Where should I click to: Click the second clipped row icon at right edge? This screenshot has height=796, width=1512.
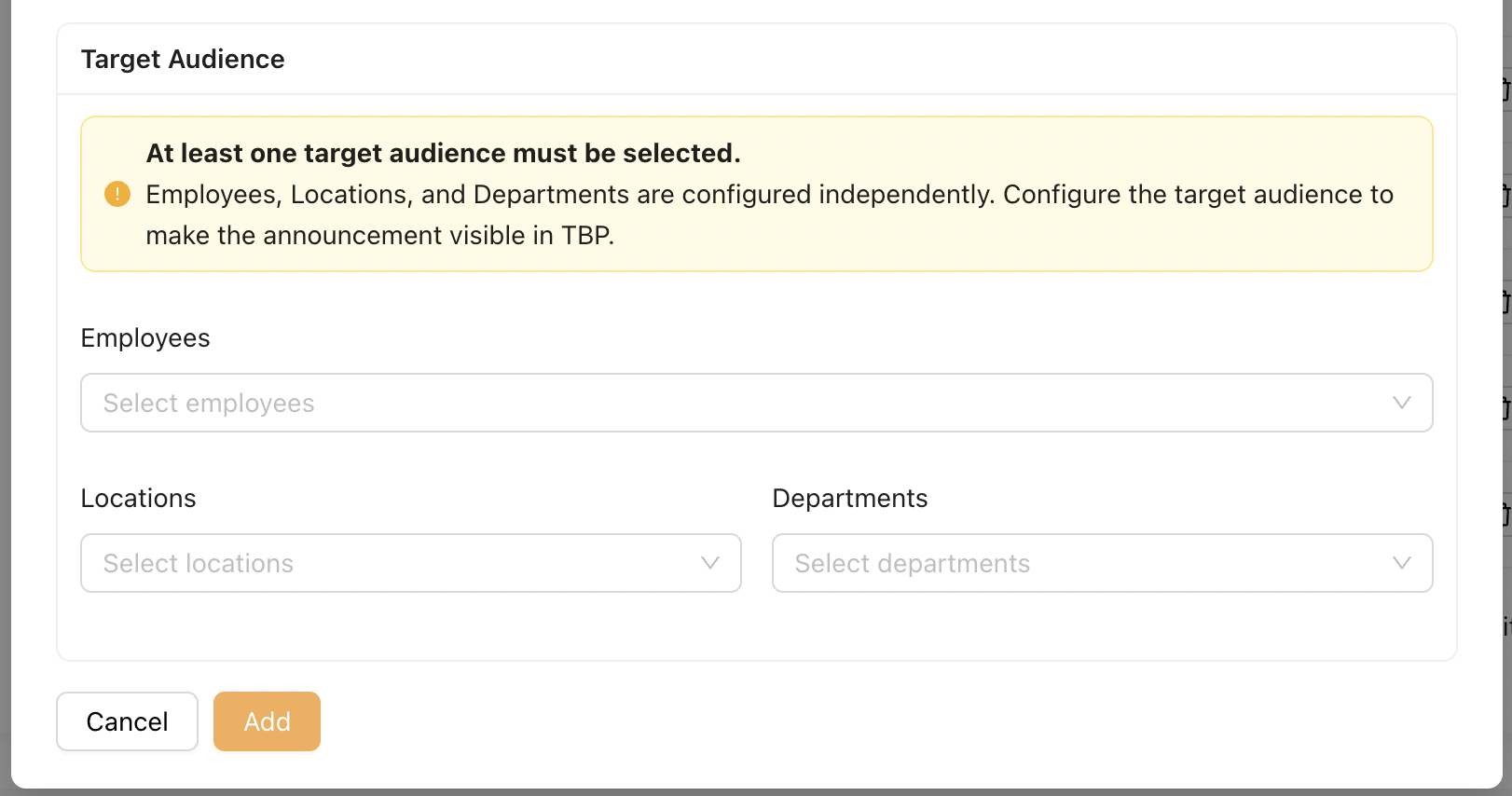[1506, 196]
